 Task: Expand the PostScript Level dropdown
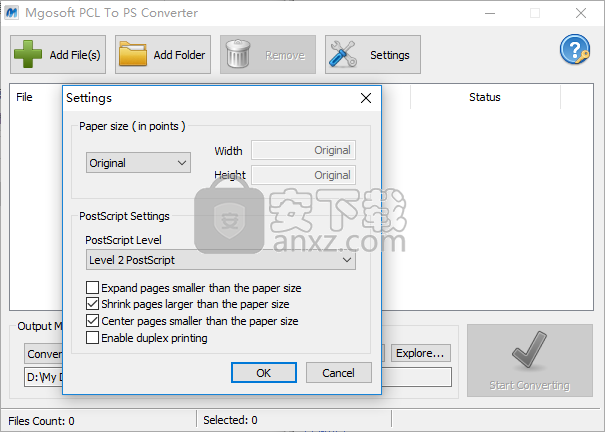click(x=220, y=260)
